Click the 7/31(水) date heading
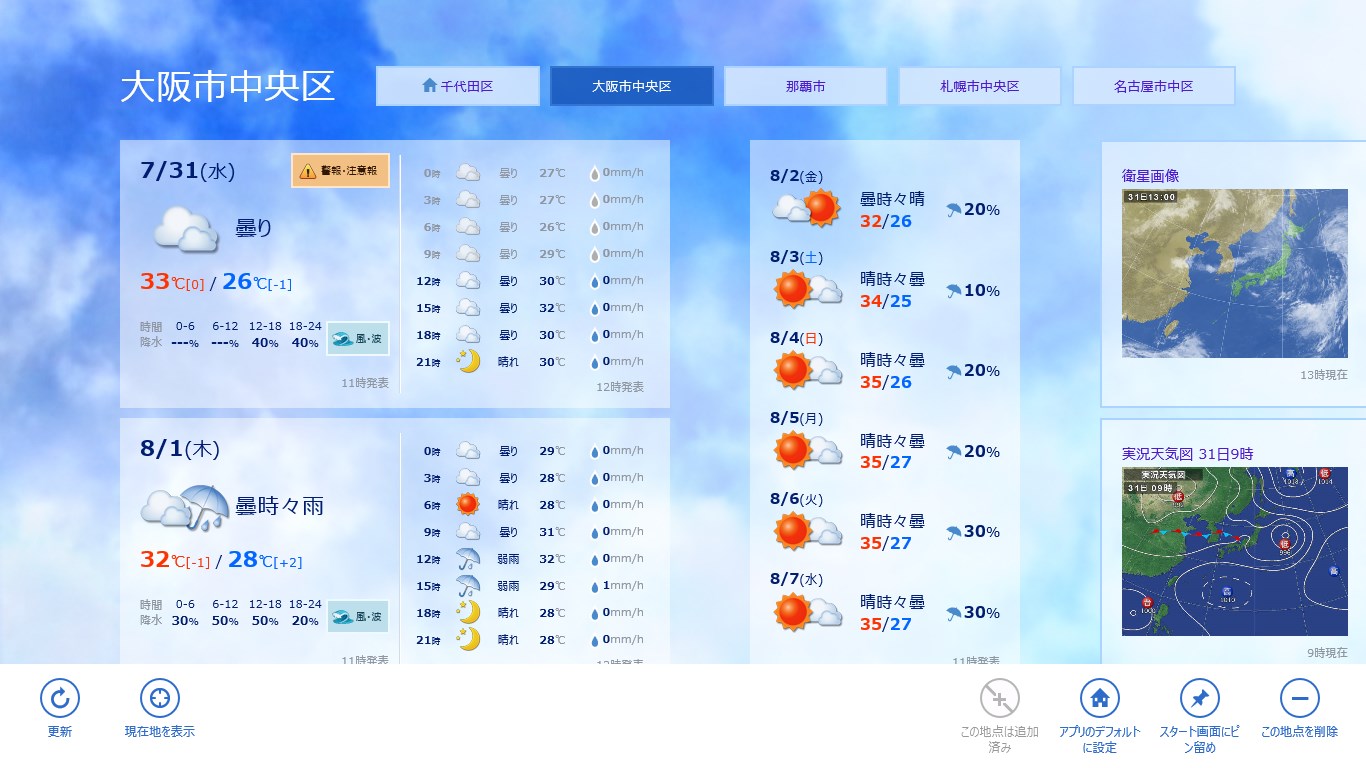The image size is (1366, 768). pos(188,171)
